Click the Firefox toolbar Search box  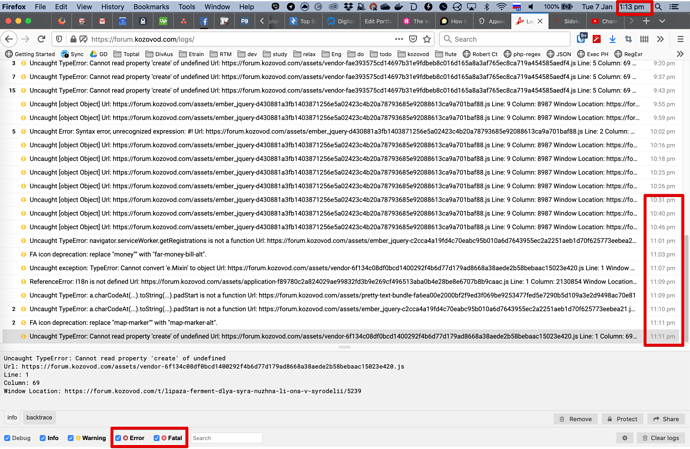point(505,39)
